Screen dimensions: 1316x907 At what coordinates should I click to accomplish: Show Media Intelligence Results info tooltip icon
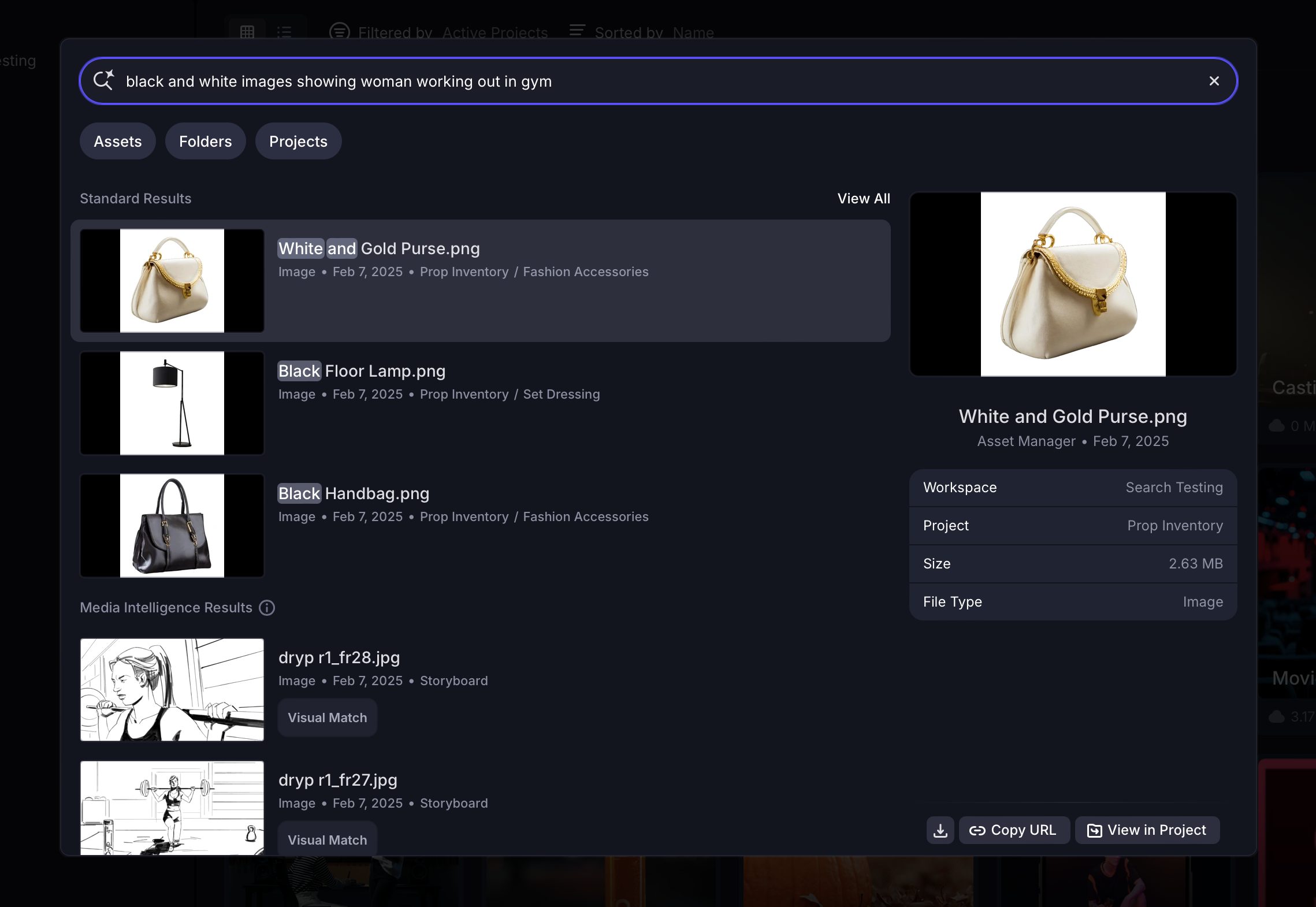pos(267,608)
